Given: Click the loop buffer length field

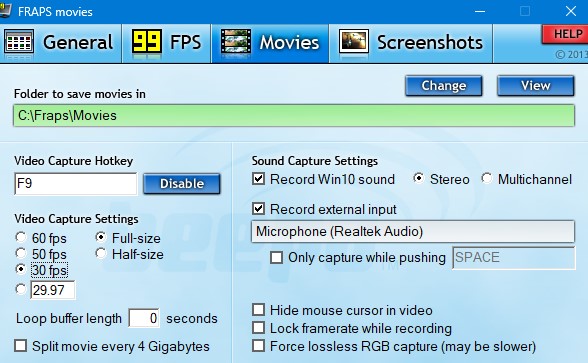Looking at the screenshot, I should coord(144,318).
